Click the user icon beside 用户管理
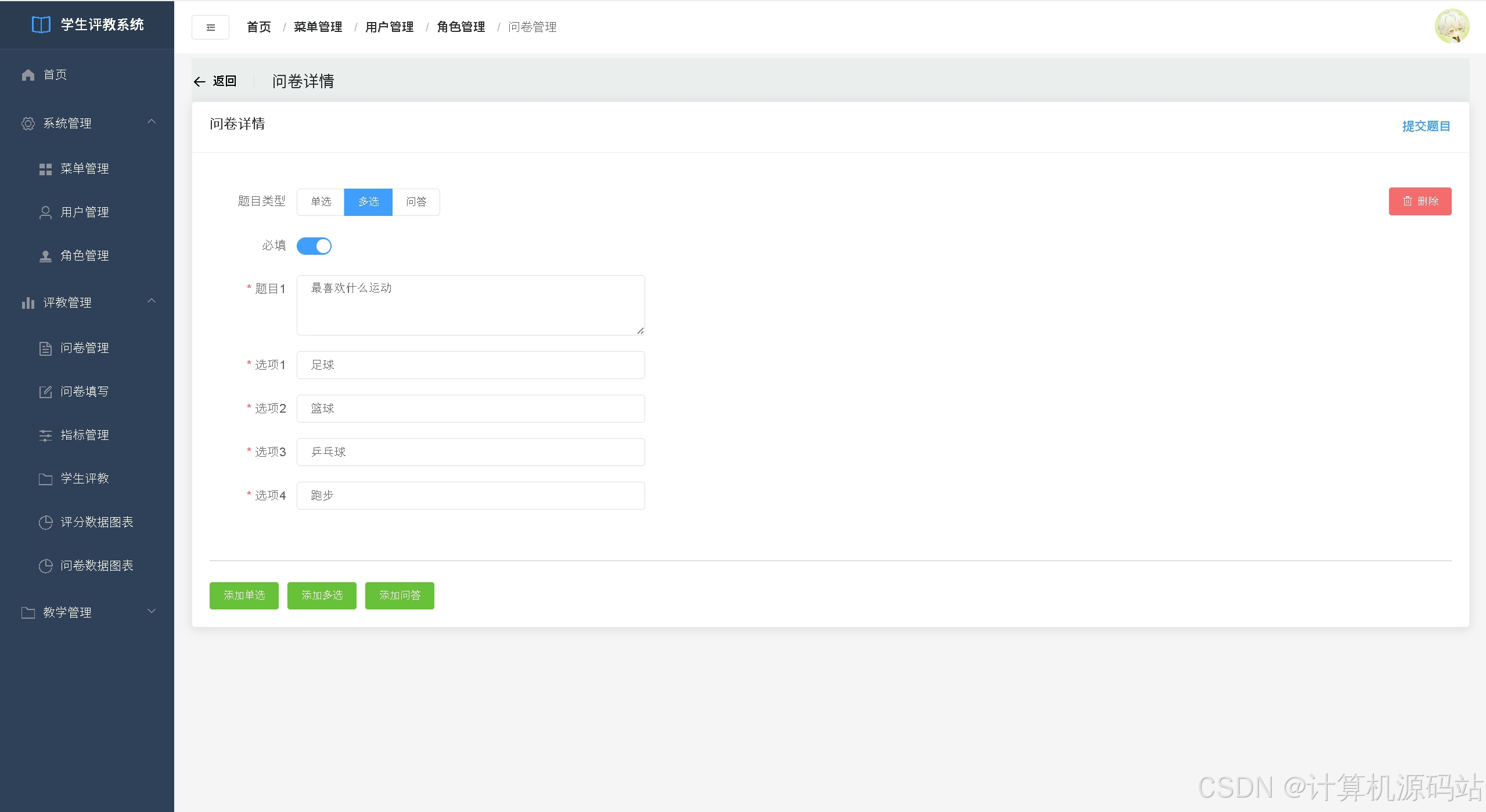 tap(45, 212)
